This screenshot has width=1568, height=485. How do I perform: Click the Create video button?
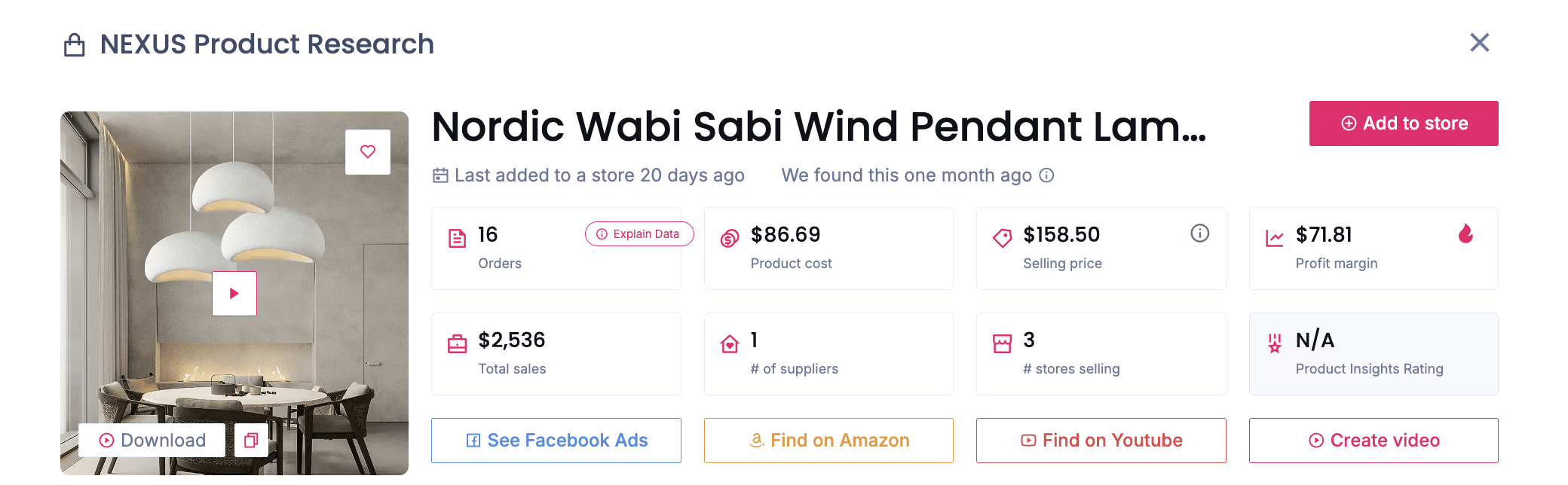(x=1374, y=441)
